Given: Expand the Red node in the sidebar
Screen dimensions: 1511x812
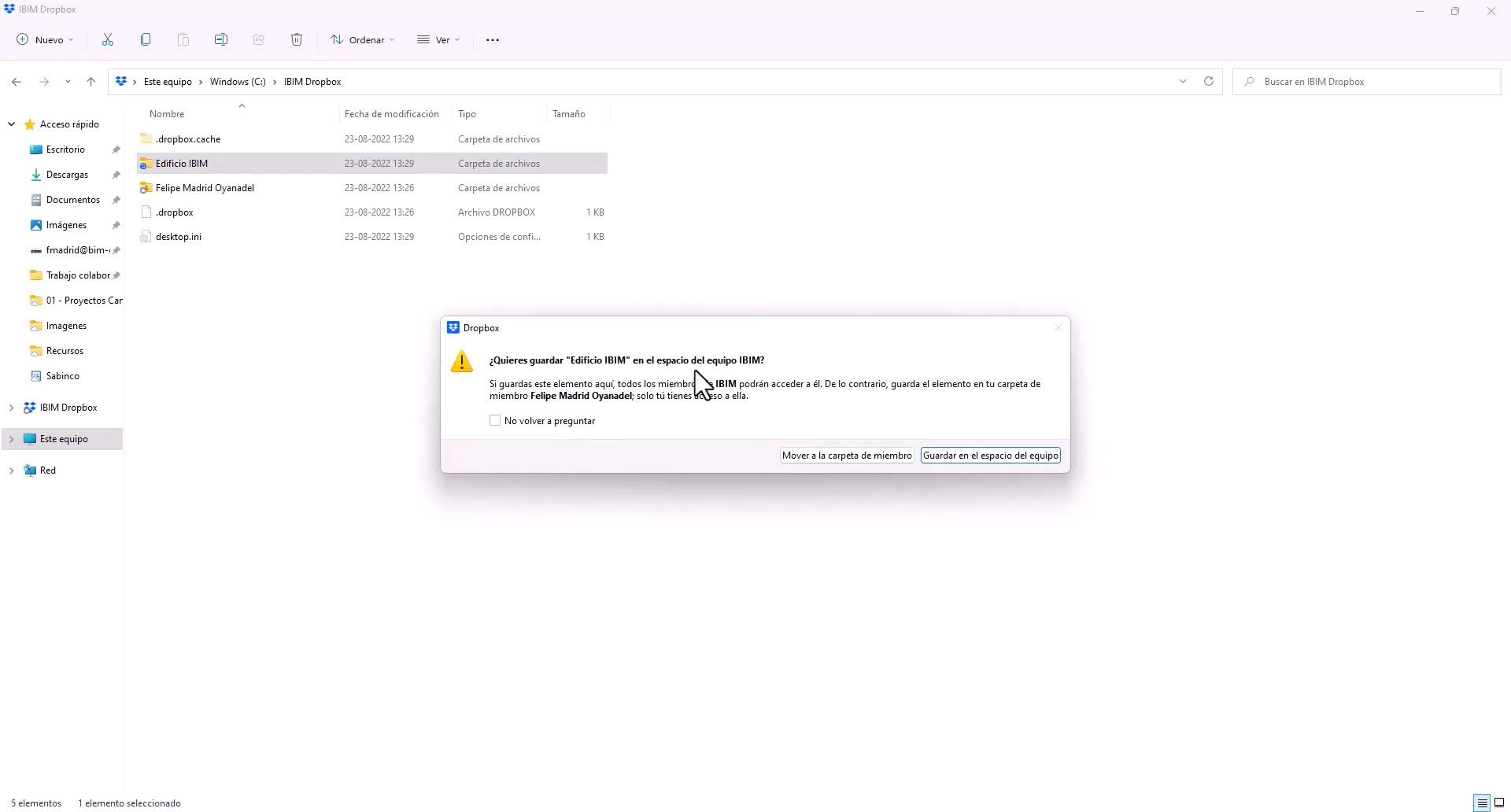Looking at the screenshot, I should coord(11,470).
